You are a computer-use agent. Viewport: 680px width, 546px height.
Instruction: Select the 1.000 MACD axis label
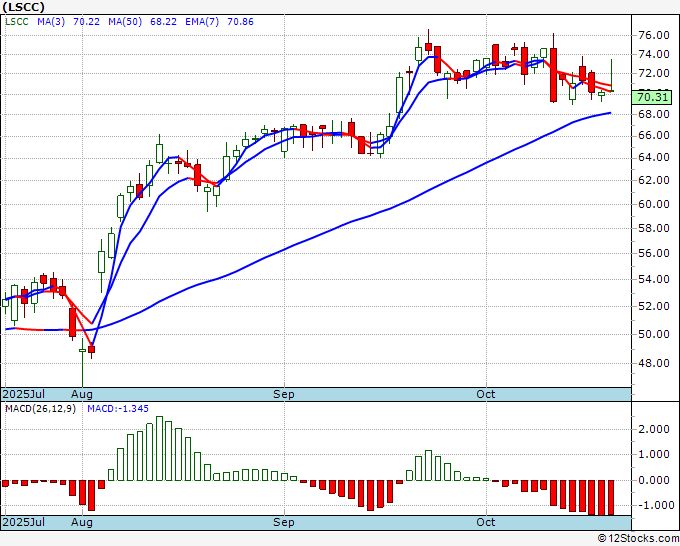[x=654, y=454]
